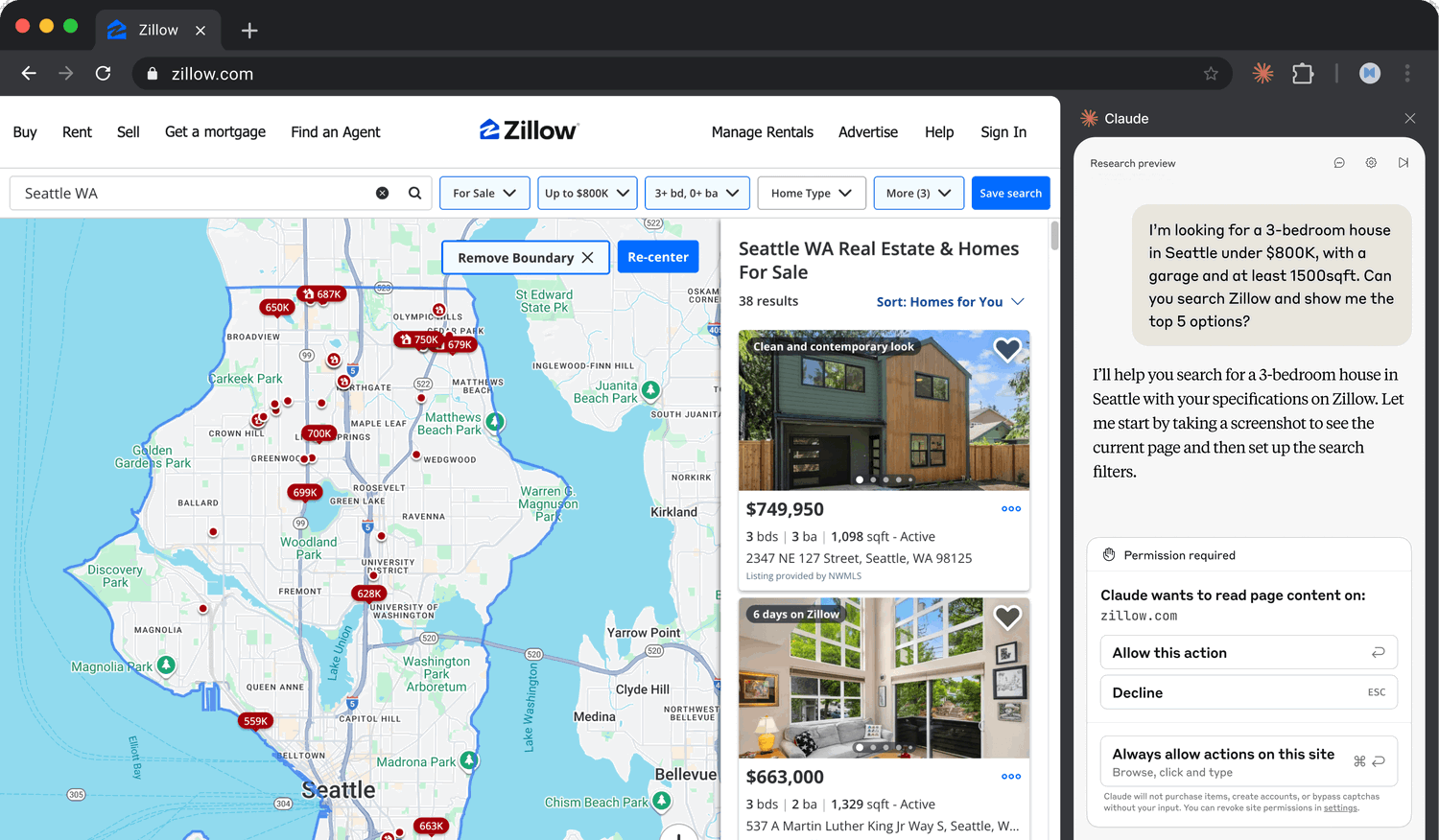The height and width of the screenshot is (840, 1439).
Task: Click the 700K map price marker
Action: tap(319, 433)
